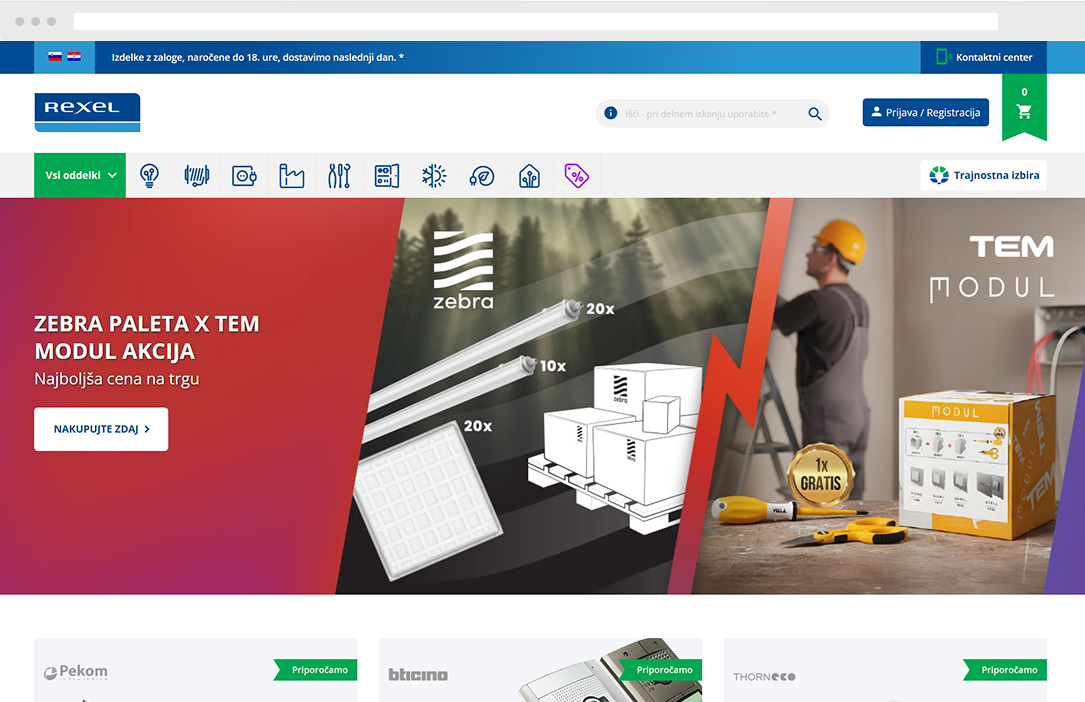Select the socket and plug category icon
This screenshot has height=702, width=1085.
tap(244, 176)
